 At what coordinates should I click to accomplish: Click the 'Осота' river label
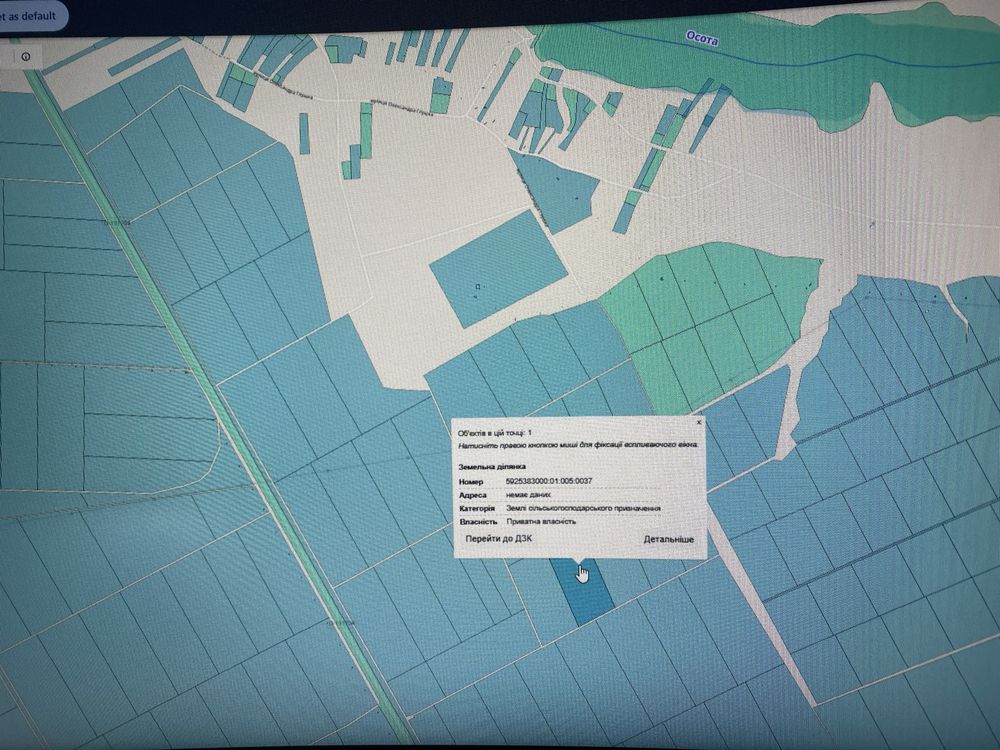pyautogui.click(x=702, y=38)
